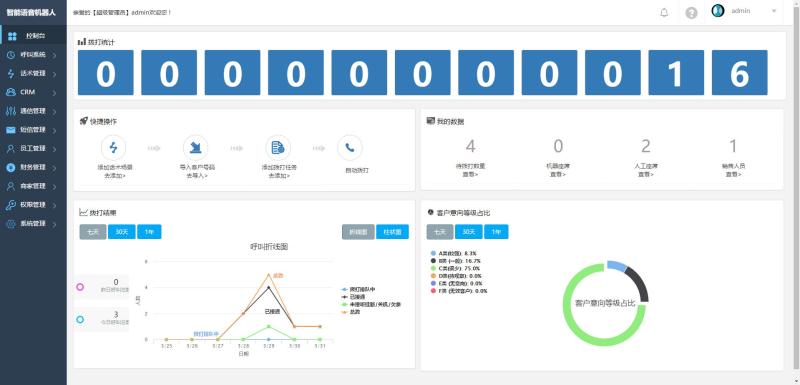800x385 pixels.
Task: Open the notification bell in top bar
Action: [x=664, y=13]
